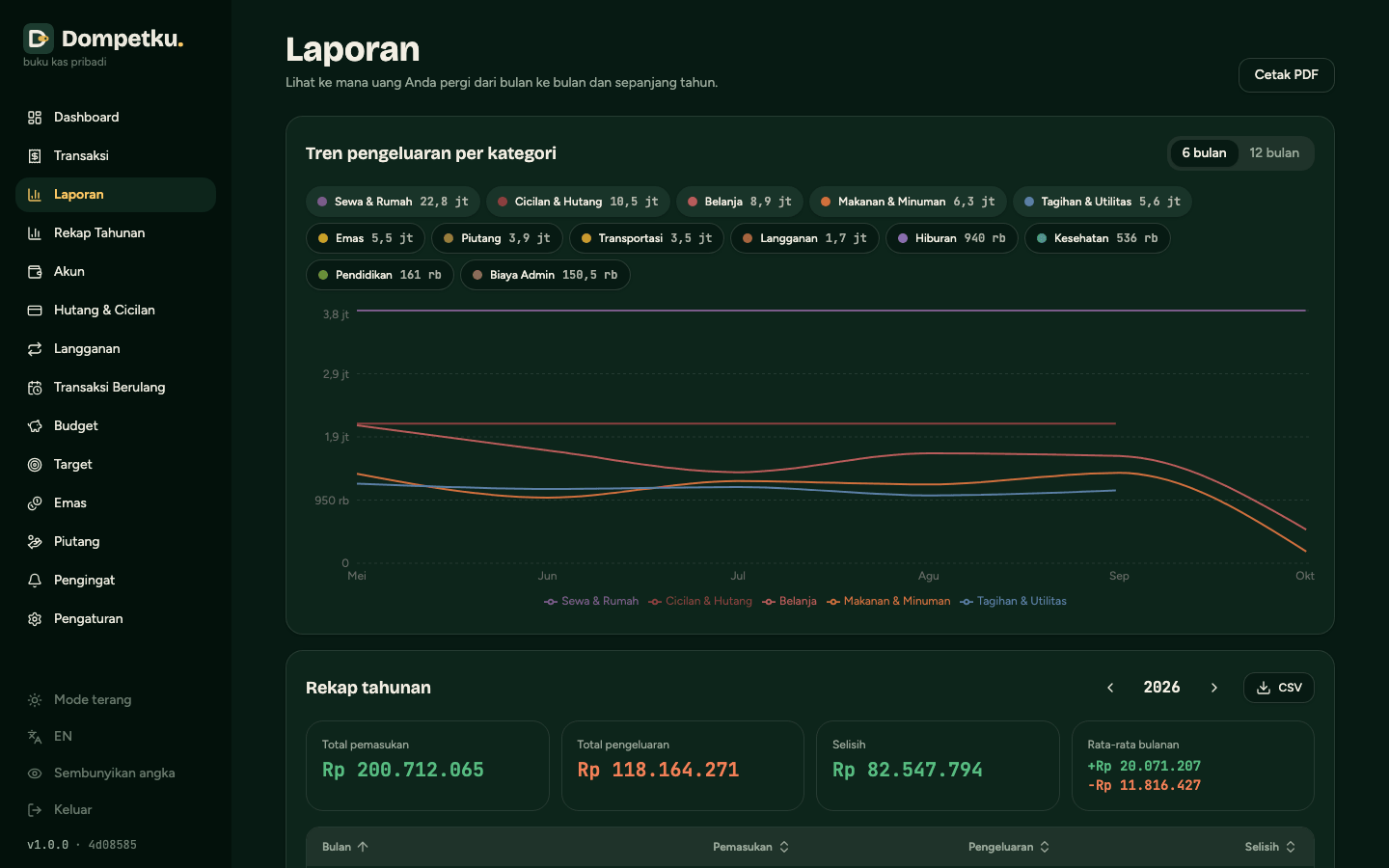Image resolution: width=1389 pixels, height=868 pixels.
Task: Click the Akun wallet icon
Action: [x=35, y=272]
